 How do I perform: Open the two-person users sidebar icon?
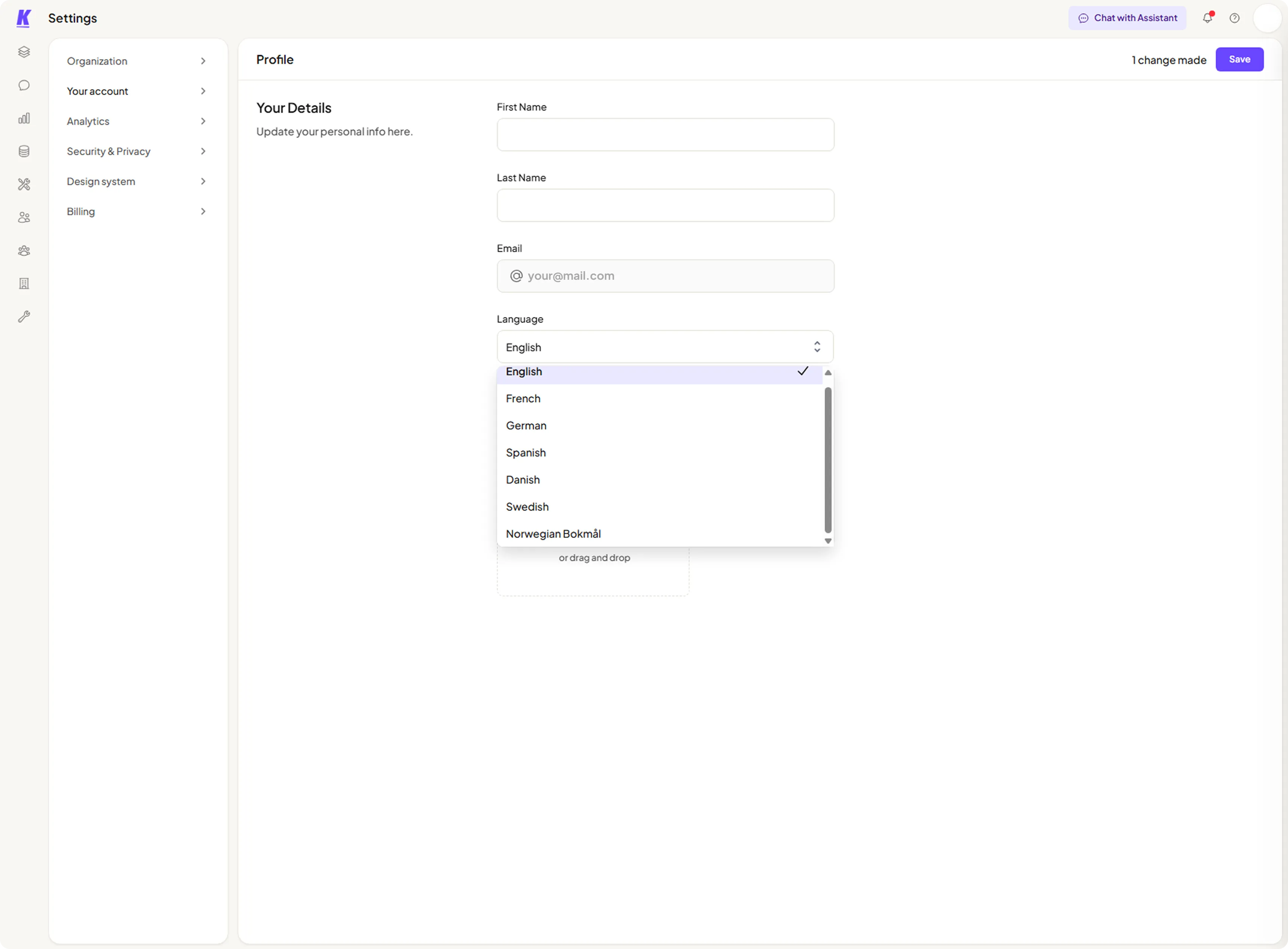tap(24, 217)
